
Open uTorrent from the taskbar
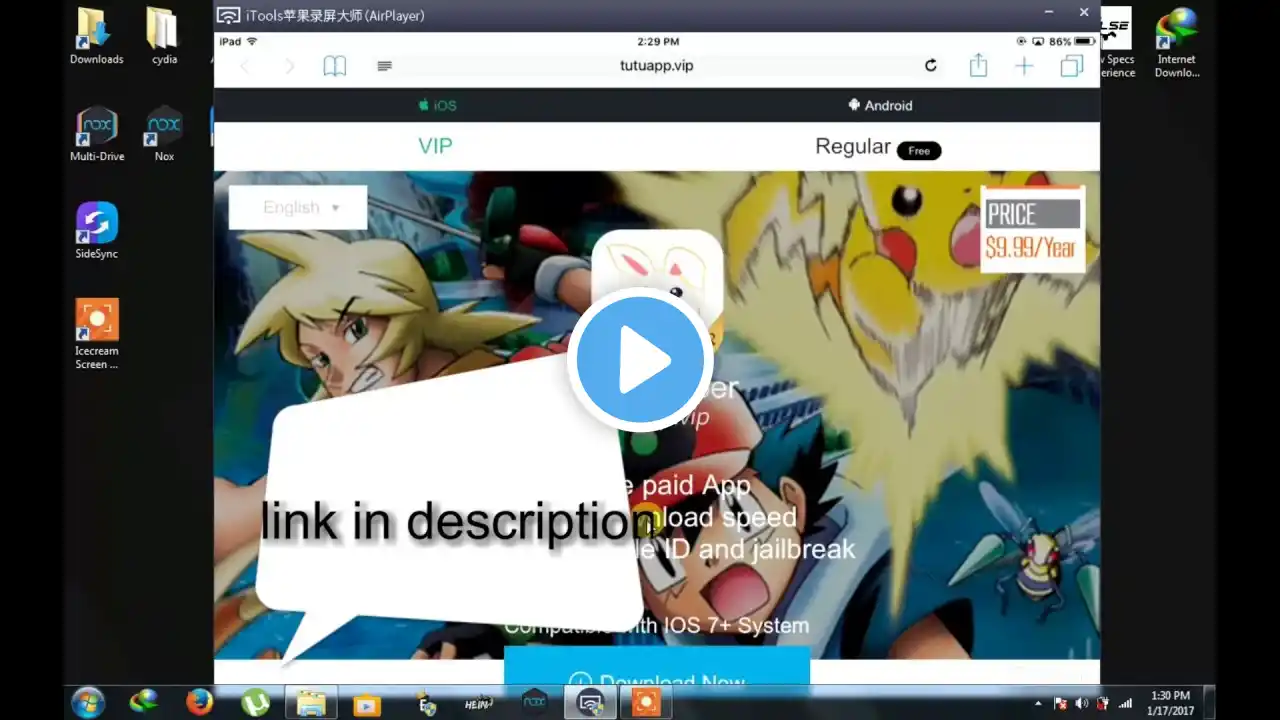[255, 703]
